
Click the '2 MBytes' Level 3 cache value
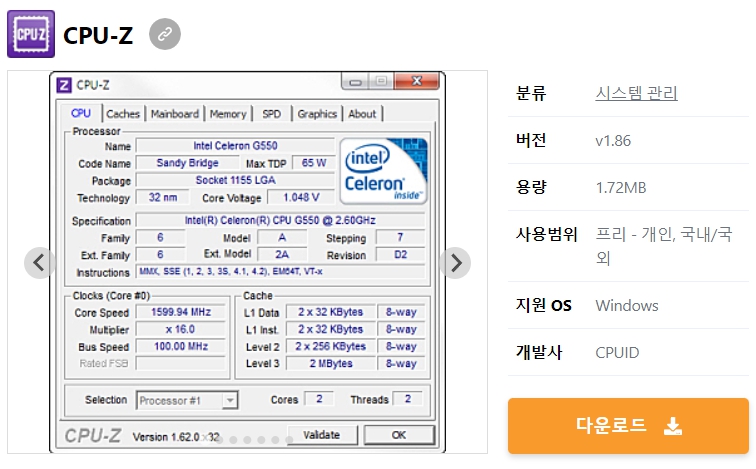(331, 364)
